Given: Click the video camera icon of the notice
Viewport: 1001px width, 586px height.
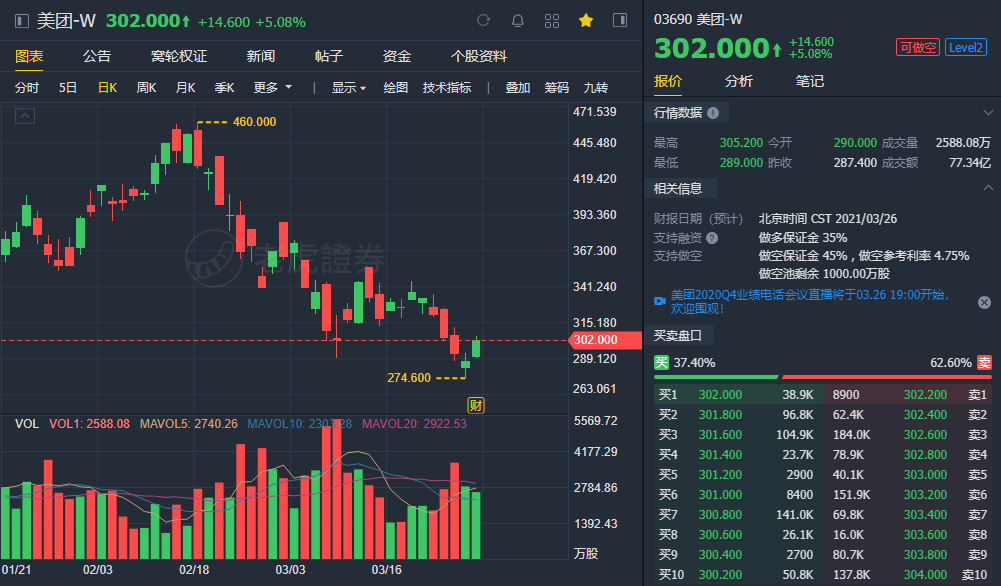Looking at the screenshot, I should (660, 301).
